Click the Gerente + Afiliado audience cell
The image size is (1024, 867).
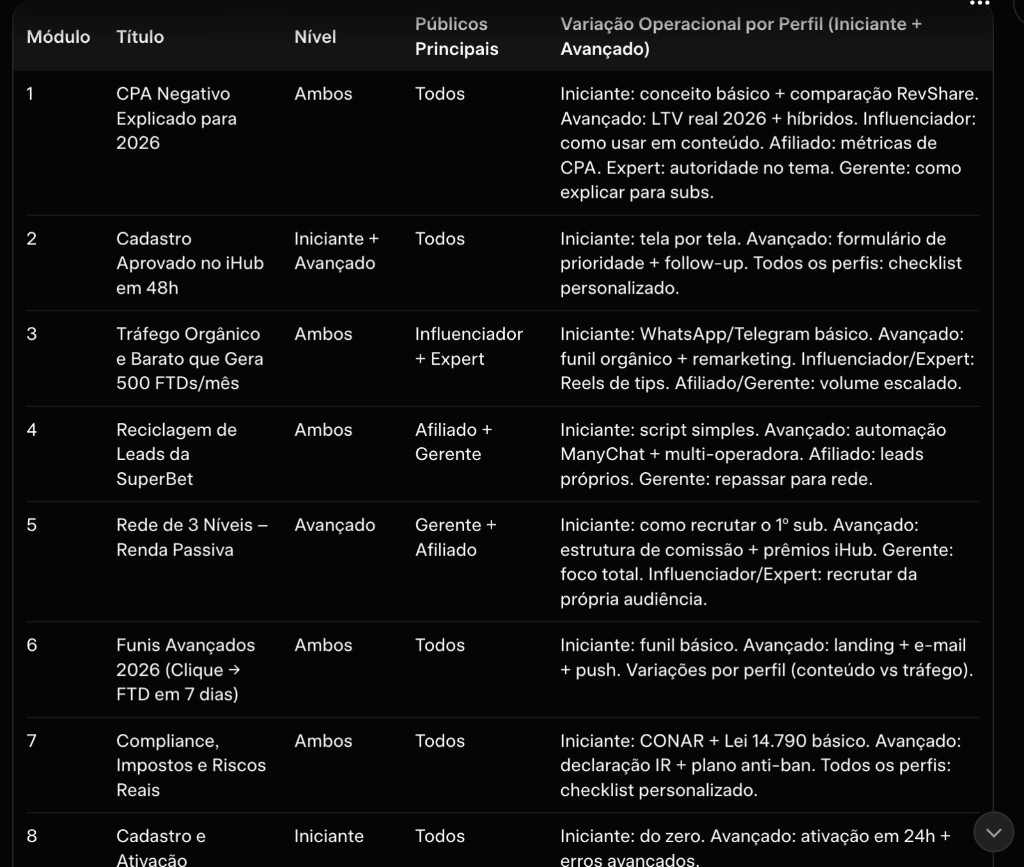455,537
